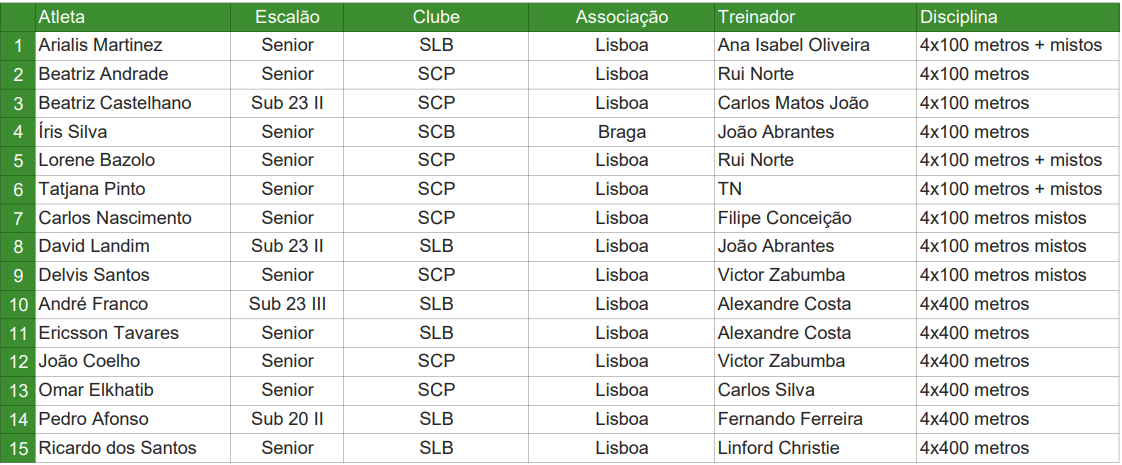
Task: Select row number 15
Action: pos(18,448)
